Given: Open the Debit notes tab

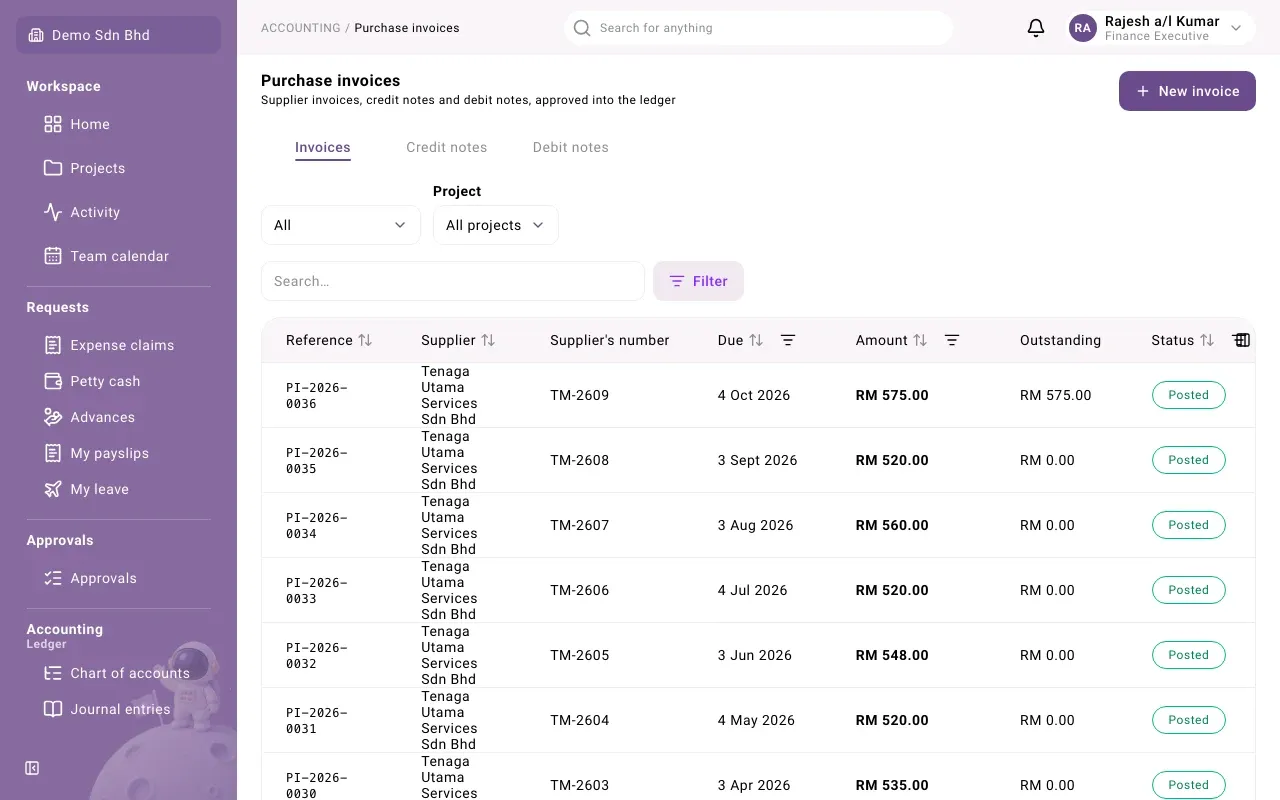Looking at the screenshot, I should coord(571,147).
